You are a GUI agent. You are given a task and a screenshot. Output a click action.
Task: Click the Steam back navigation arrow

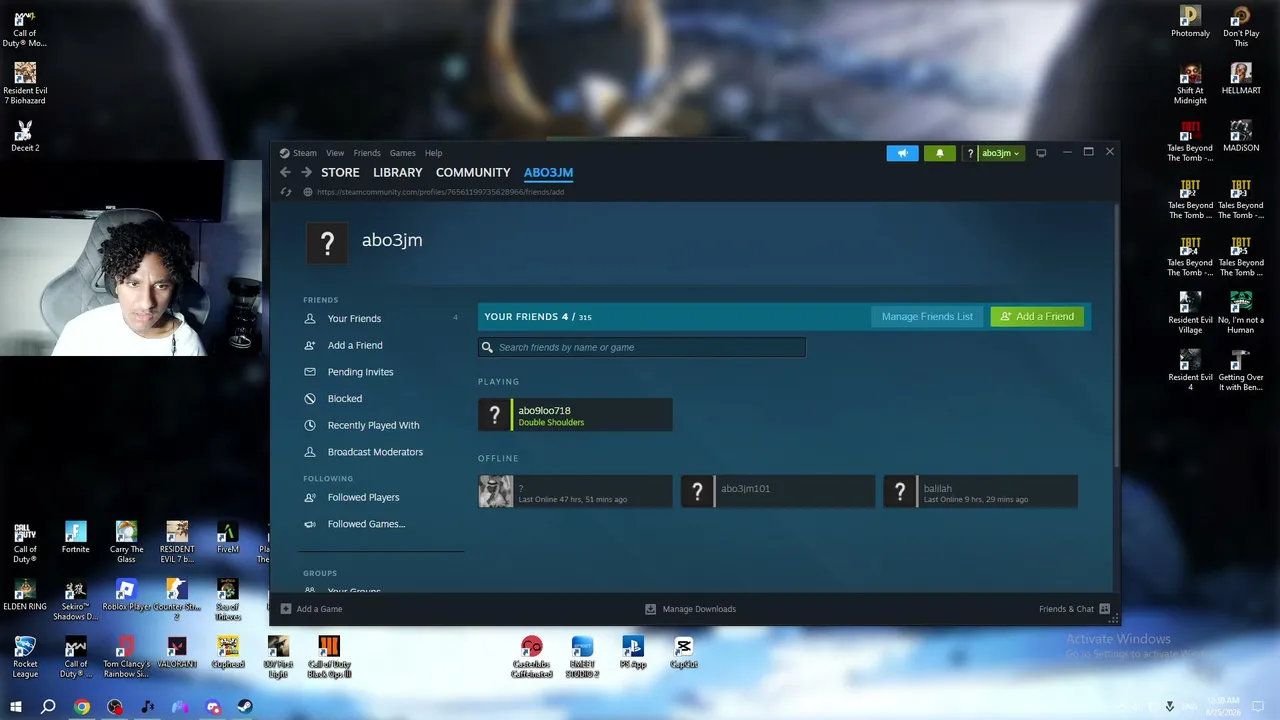(x=285, y=172)
